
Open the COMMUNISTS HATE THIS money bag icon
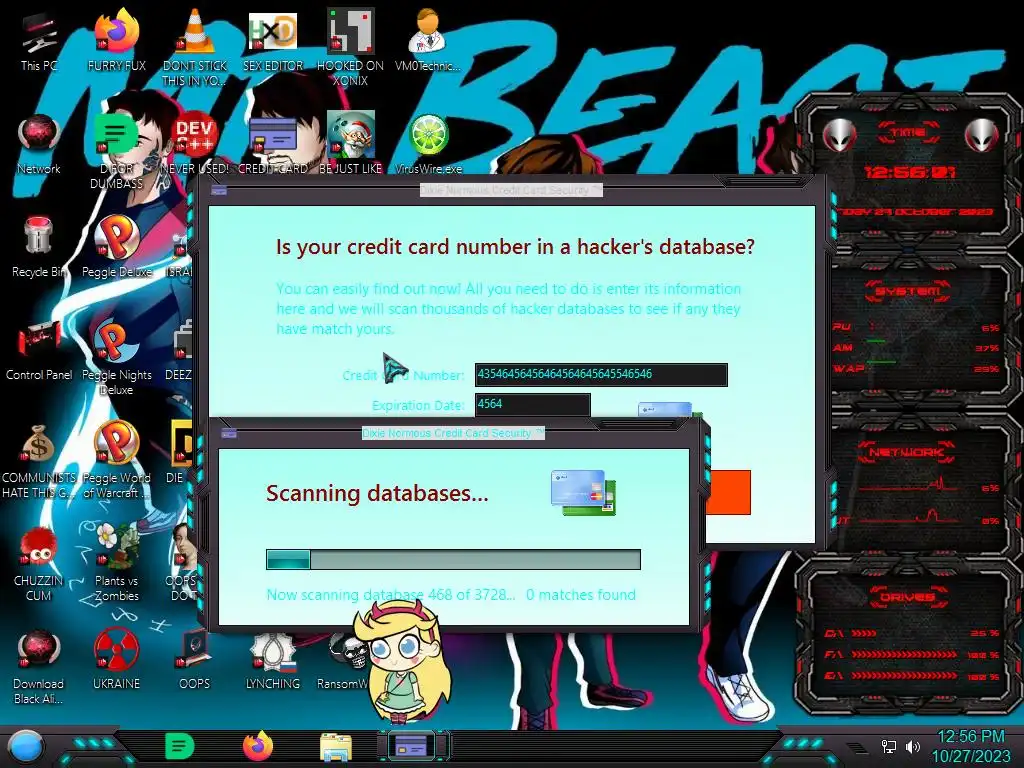pyautogui.click(x=39, y=461)
